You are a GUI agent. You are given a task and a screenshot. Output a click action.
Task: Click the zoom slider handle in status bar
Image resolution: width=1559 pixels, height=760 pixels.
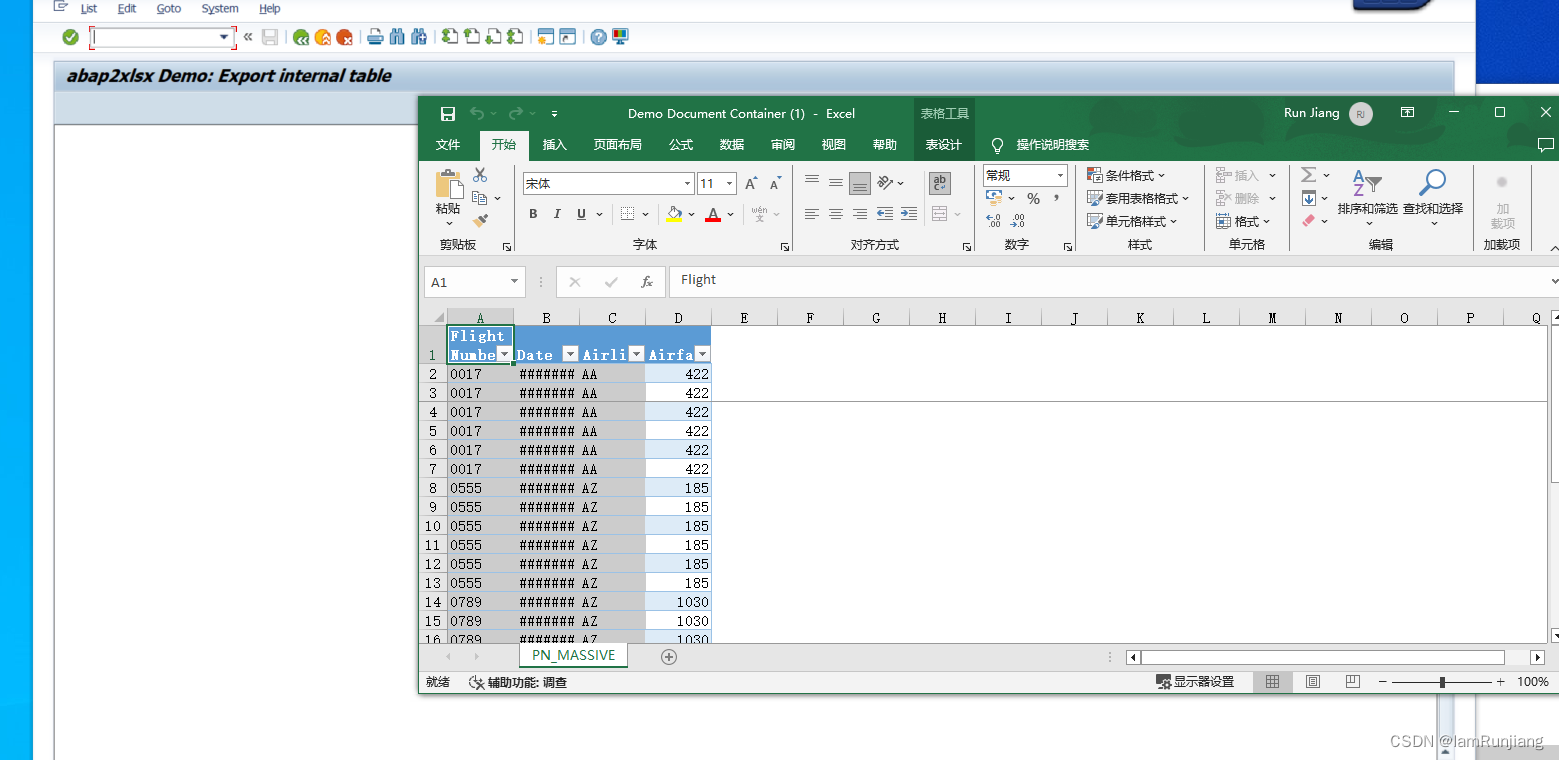point(1442,682)
